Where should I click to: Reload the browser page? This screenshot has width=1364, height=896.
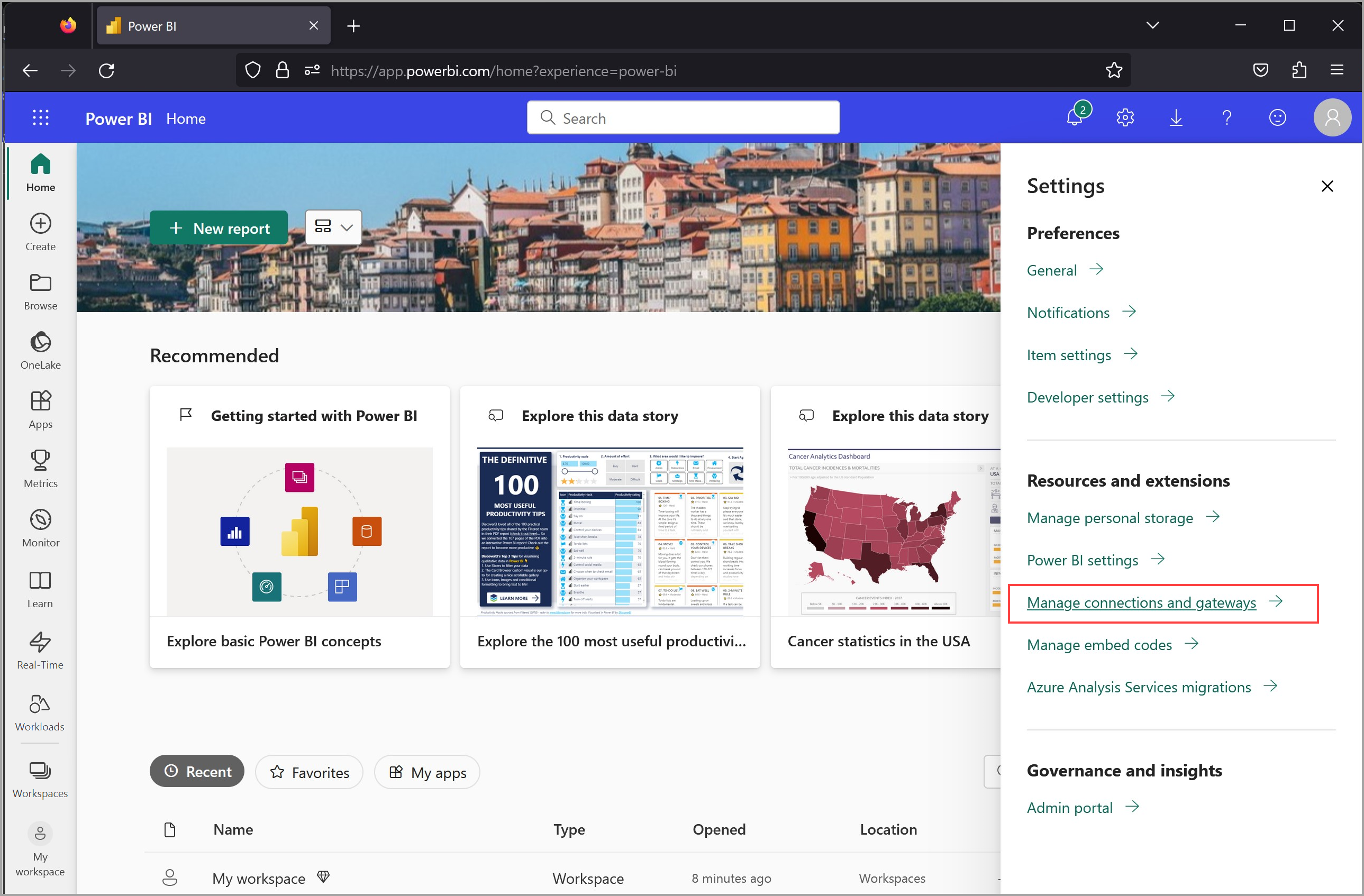coord(106,70)
